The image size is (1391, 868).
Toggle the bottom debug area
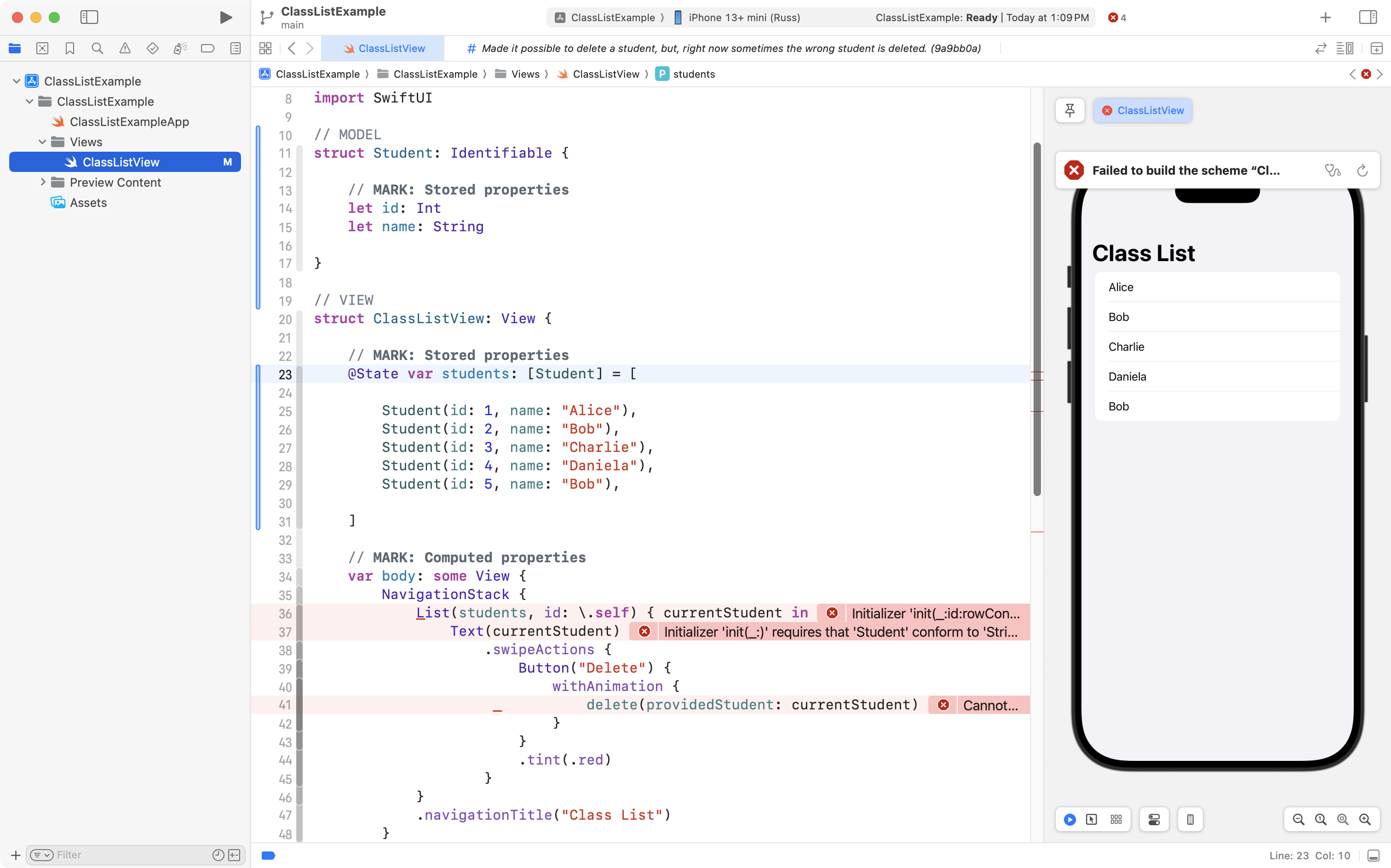coord(1373,856)
